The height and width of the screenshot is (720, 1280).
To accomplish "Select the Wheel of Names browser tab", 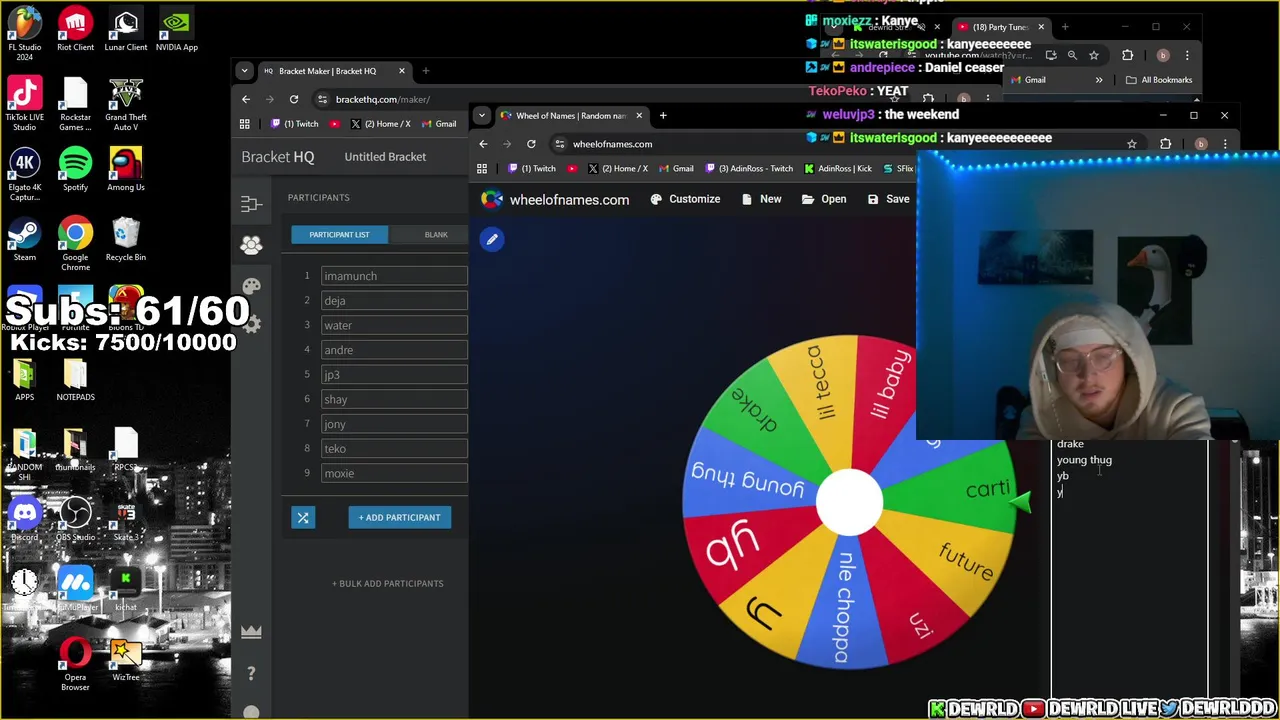I will coord(571,115).
